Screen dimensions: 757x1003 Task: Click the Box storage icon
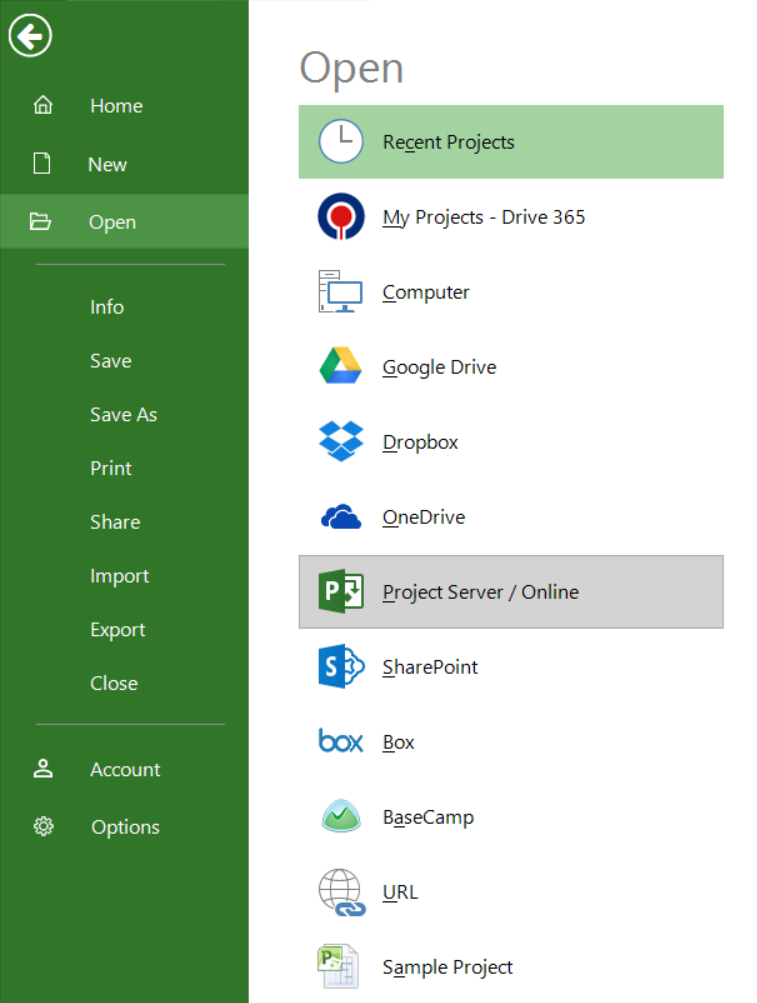[x=341, y=742]
